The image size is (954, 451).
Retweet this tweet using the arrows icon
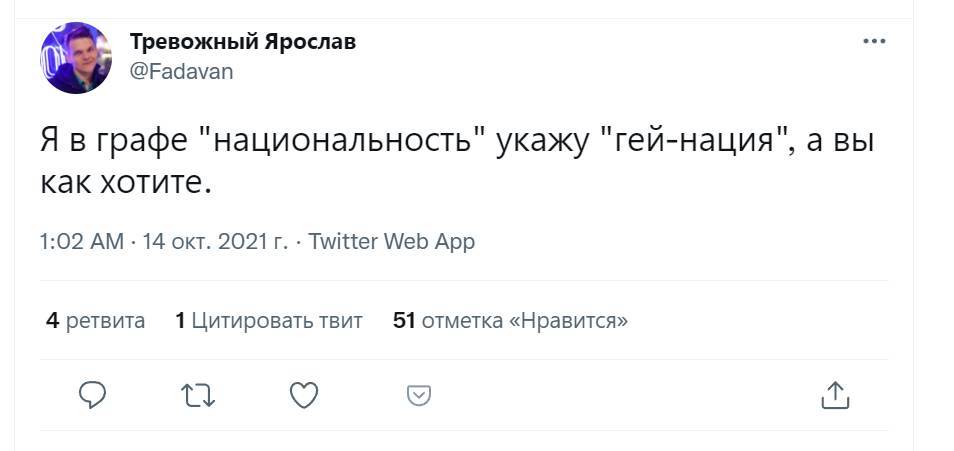pos(199,396)
